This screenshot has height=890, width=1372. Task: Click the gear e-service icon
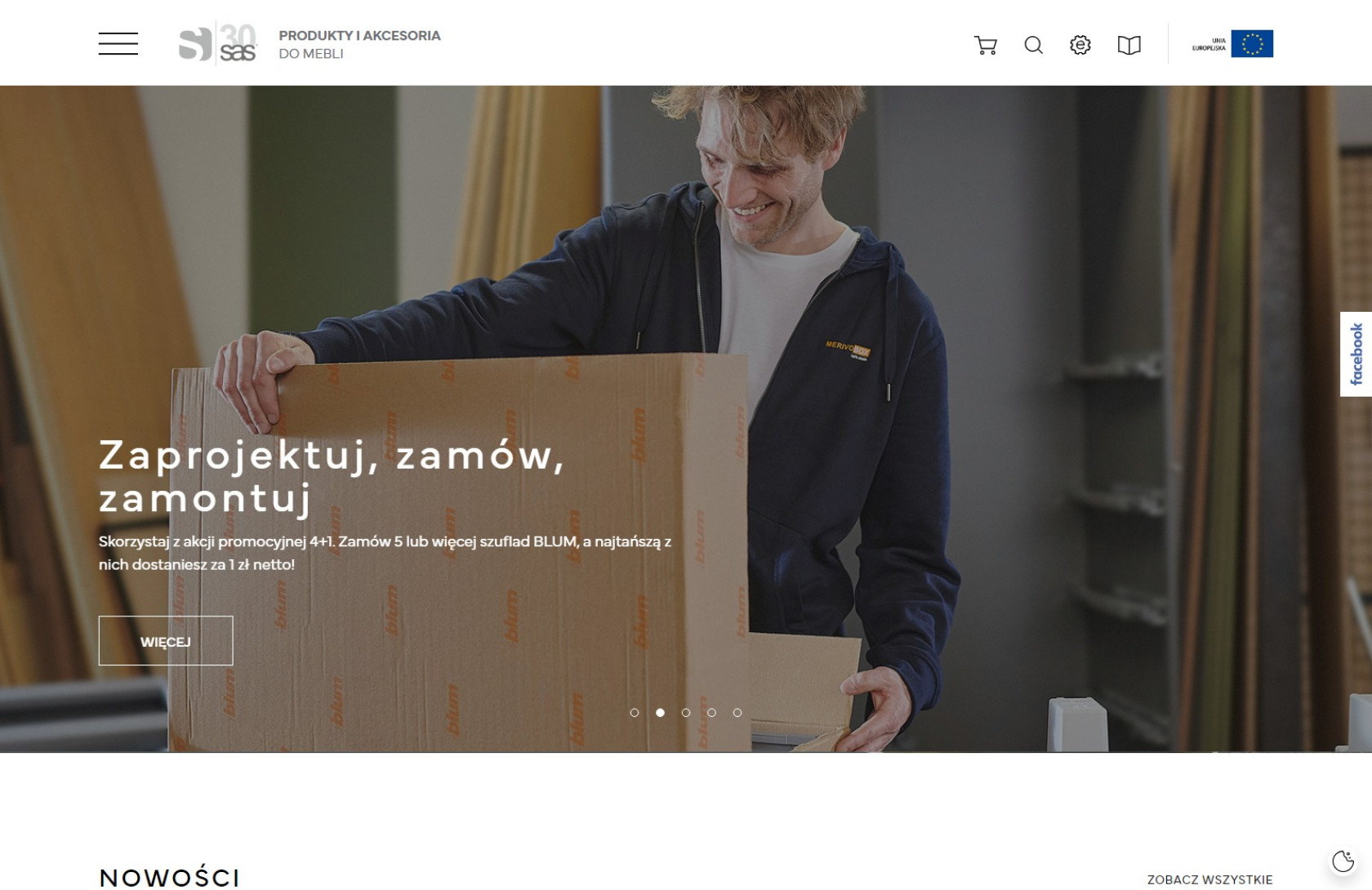tap(1080, 45)
